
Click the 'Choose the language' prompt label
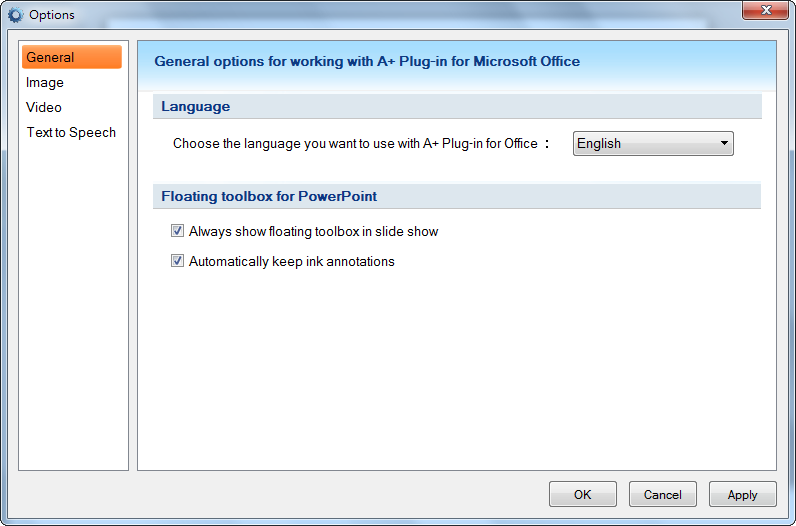(x=355, y=143)
